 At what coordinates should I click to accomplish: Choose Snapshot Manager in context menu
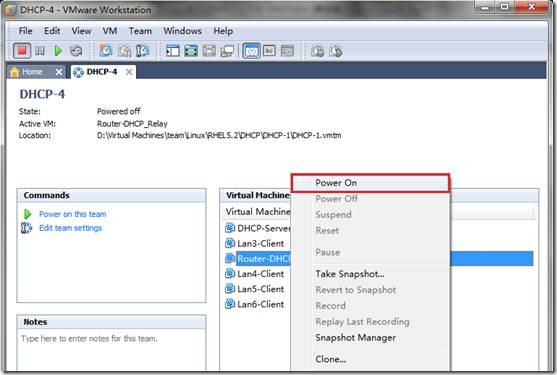(371, 338)
